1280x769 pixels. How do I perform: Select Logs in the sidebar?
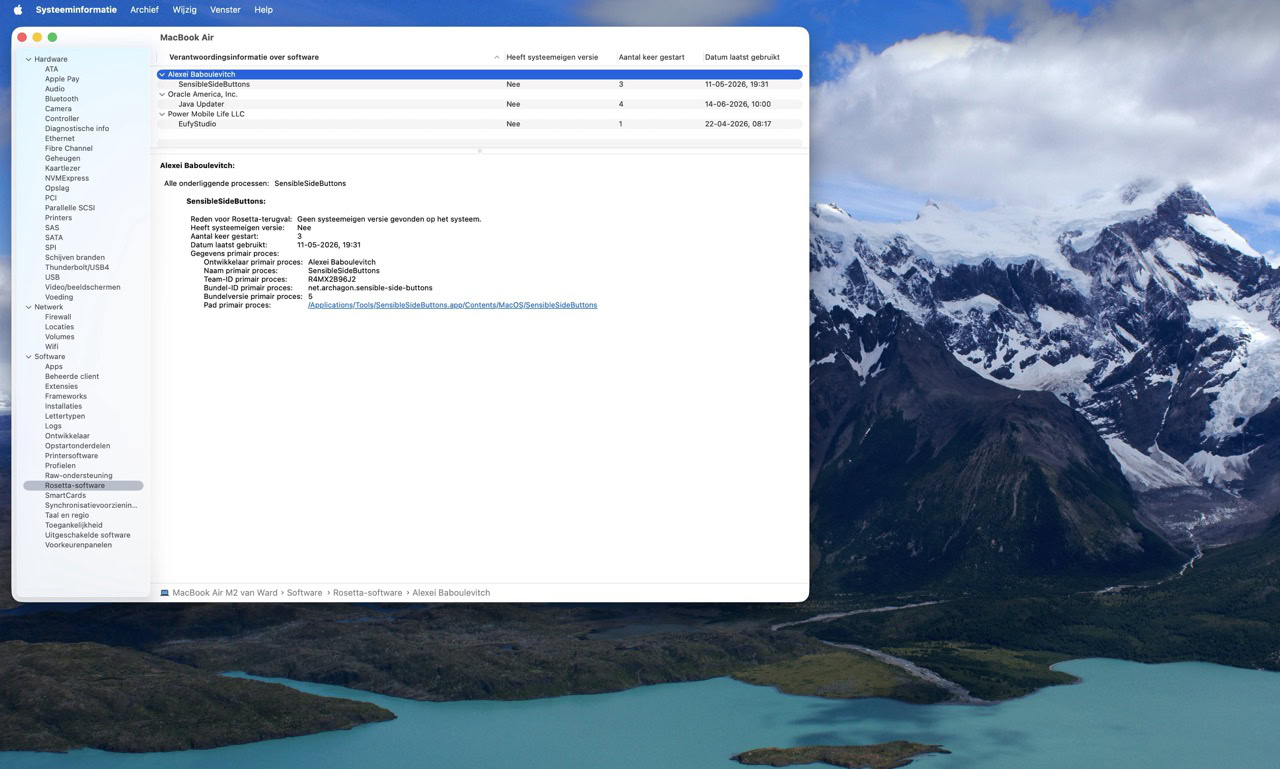(x=53, y=426)
